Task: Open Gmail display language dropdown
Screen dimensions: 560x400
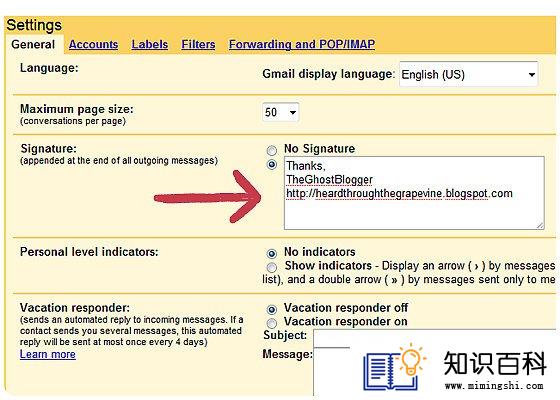Action: tap(469, 74)
